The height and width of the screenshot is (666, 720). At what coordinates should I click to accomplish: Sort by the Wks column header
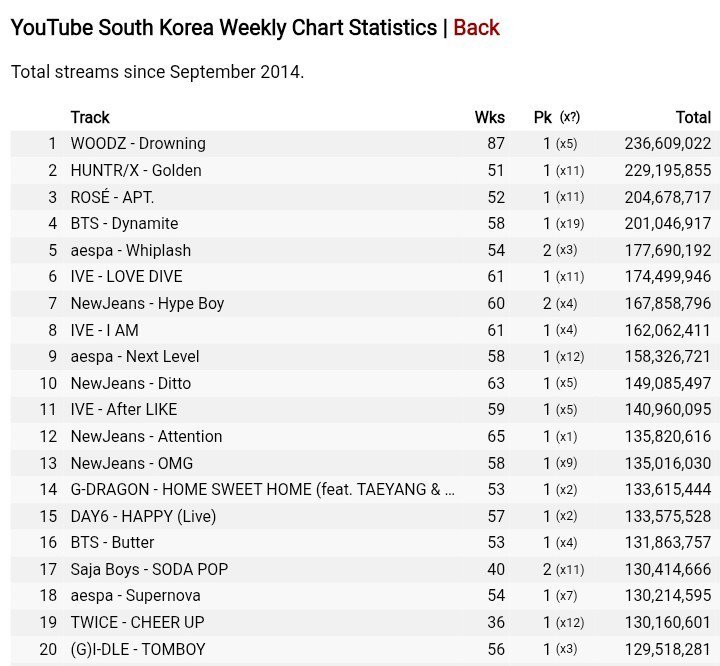tap(489, 118)
